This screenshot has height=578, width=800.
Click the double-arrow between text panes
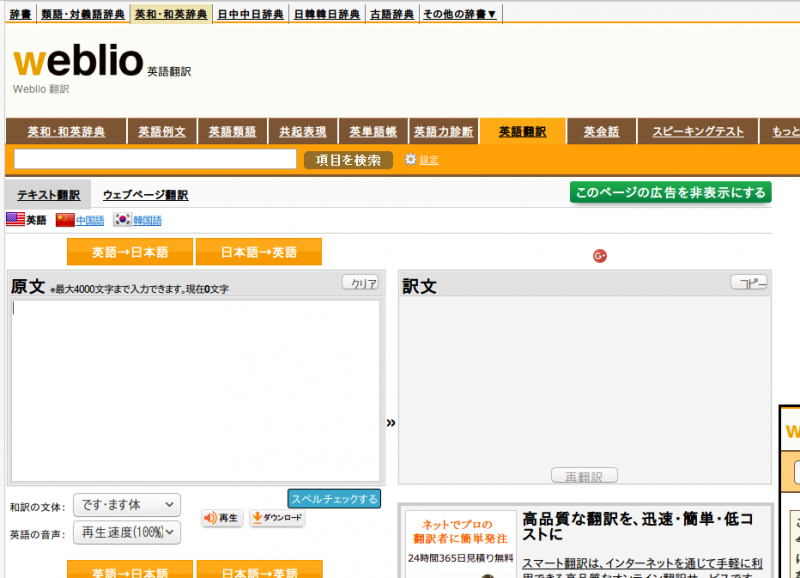[x=391, y=423]
